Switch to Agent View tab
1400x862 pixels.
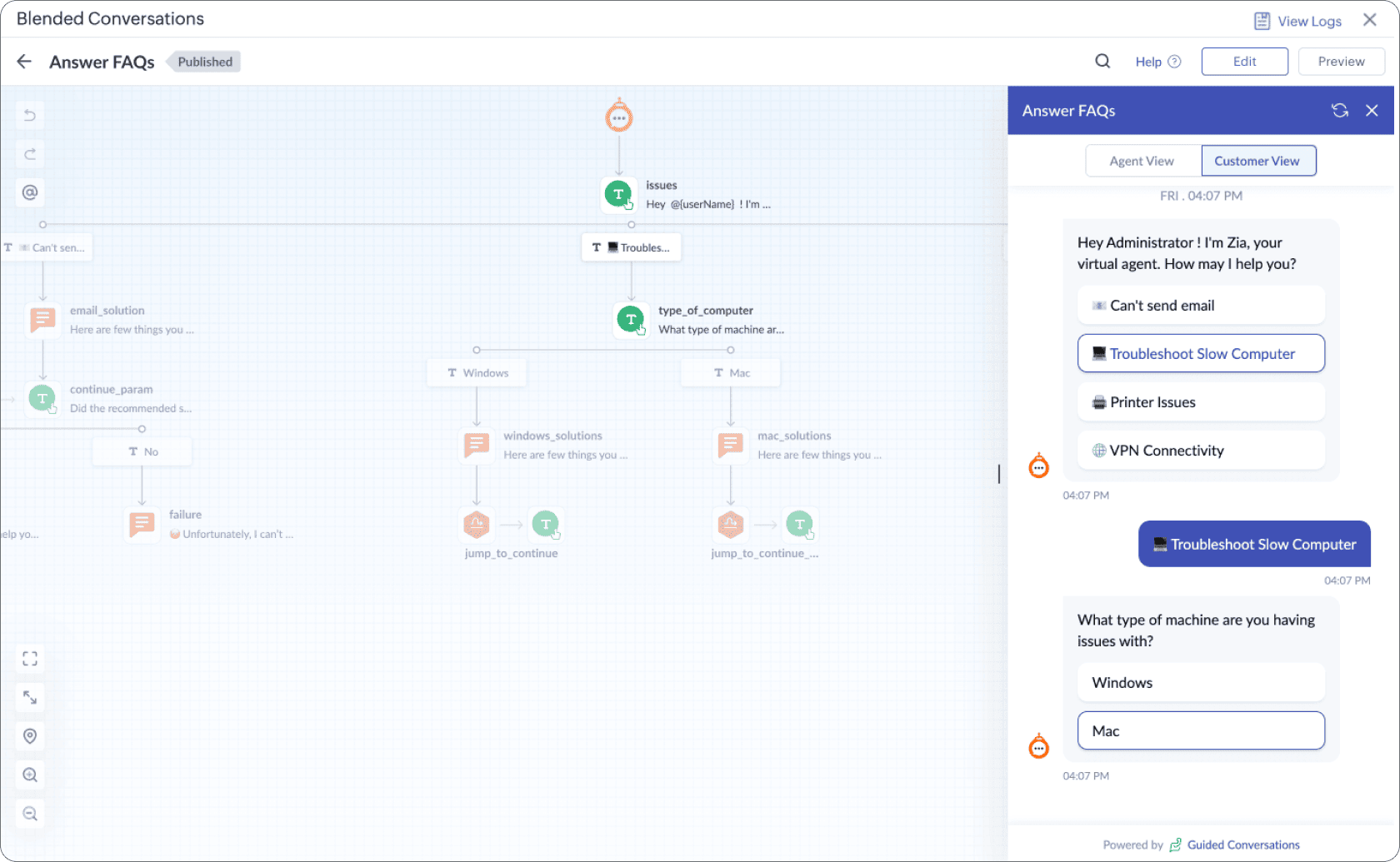tap(1142, 161)
